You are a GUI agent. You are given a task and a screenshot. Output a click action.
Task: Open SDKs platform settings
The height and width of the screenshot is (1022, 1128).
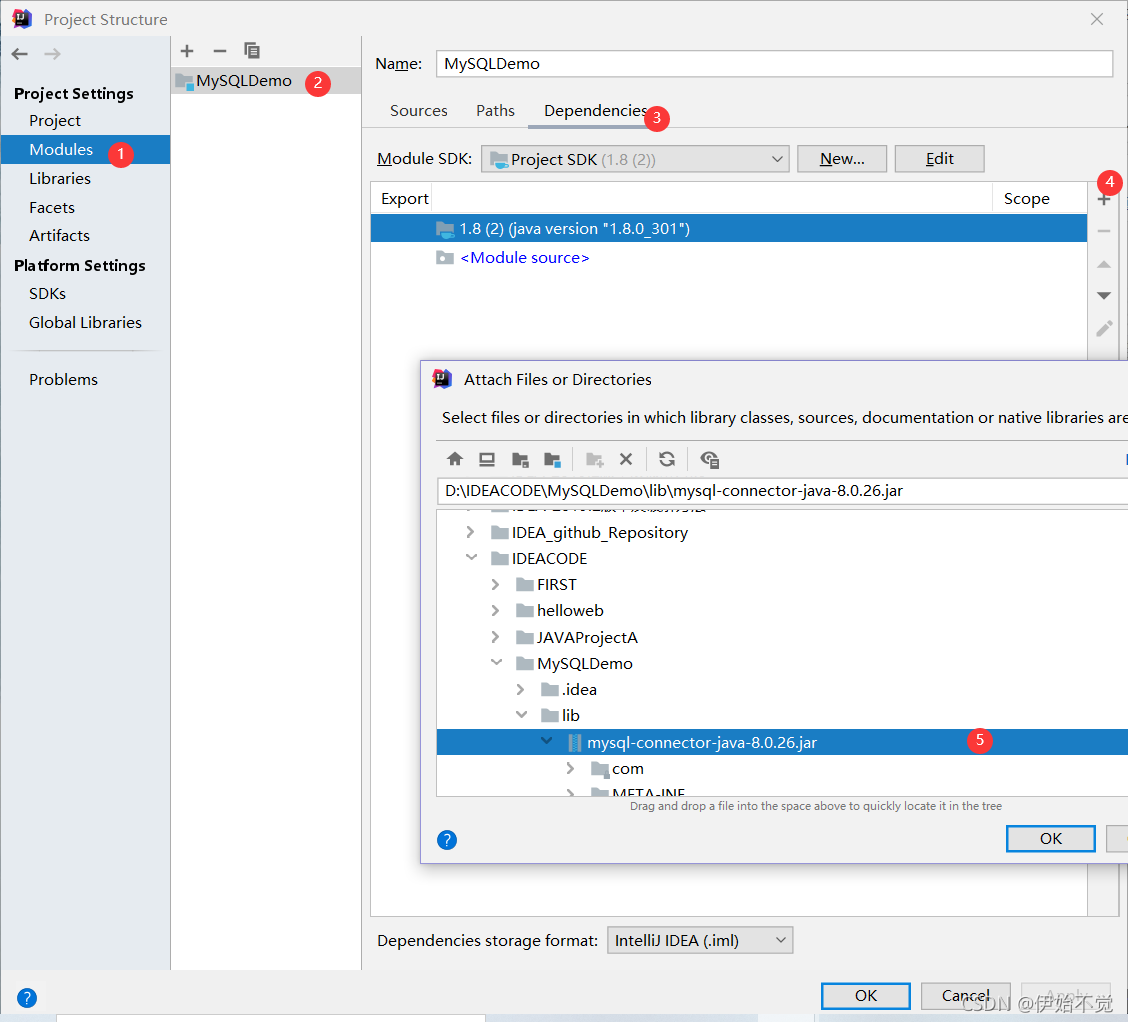pos(47,293)
